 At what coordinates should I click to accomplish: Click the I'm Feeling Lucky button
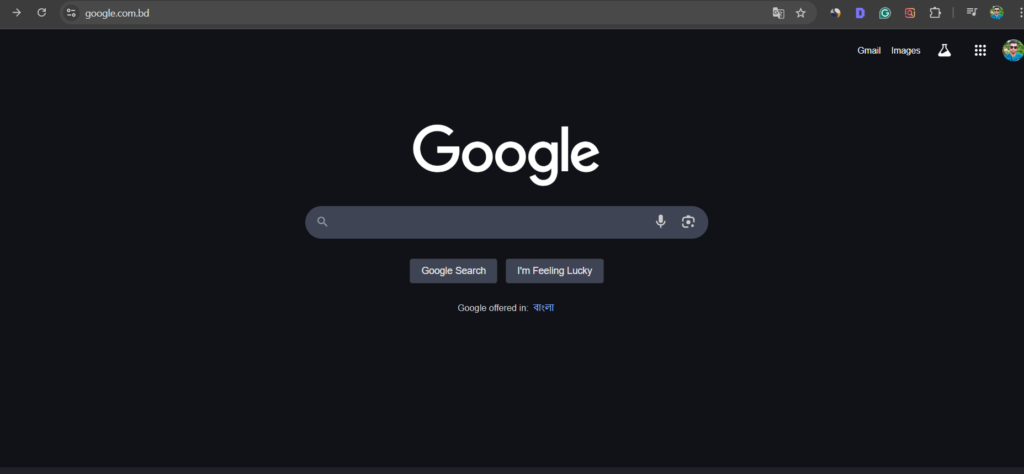[x=554, y=271]
